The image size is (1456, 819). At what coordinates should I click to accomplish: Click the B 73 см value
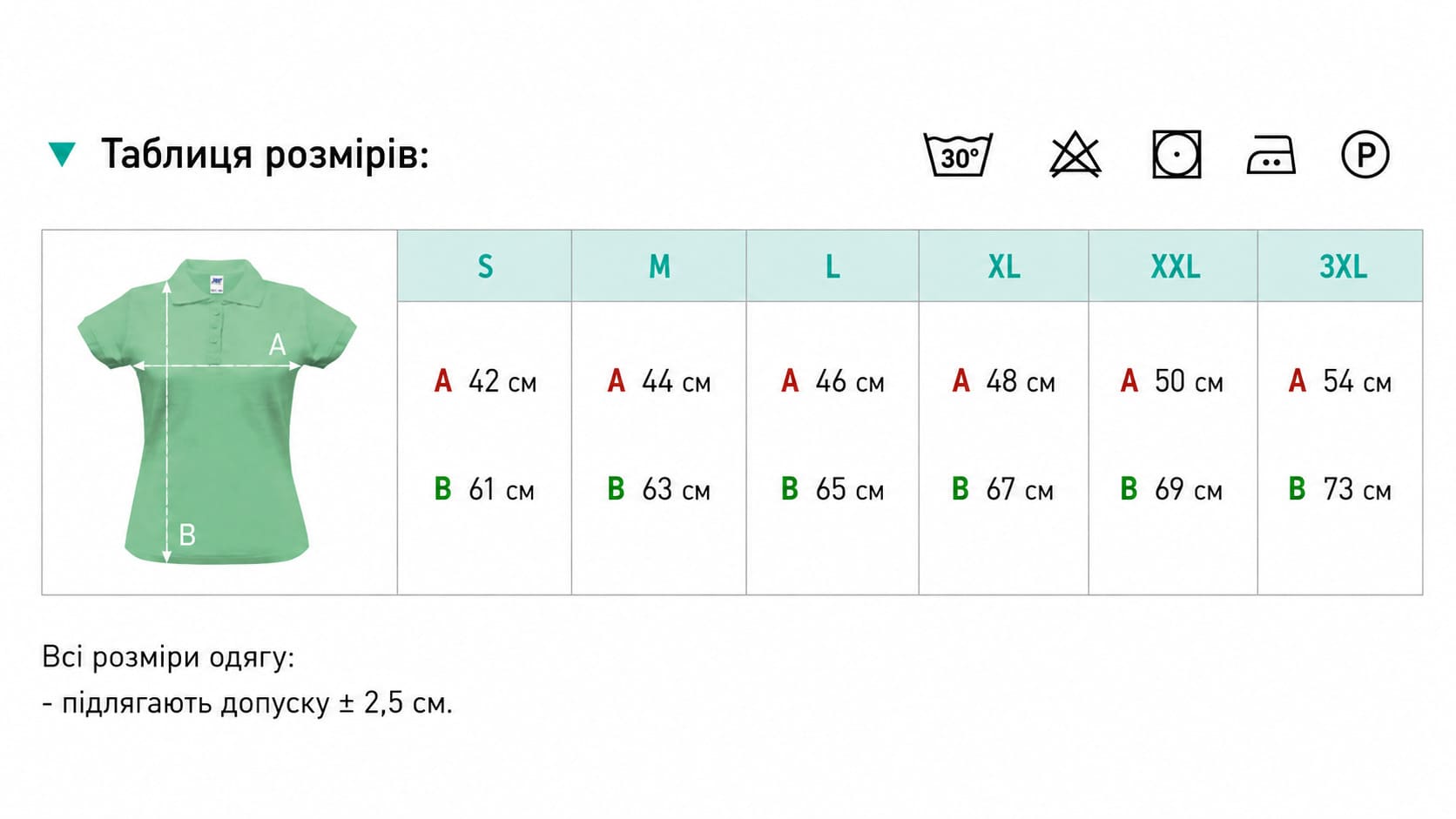point(1340,489)
